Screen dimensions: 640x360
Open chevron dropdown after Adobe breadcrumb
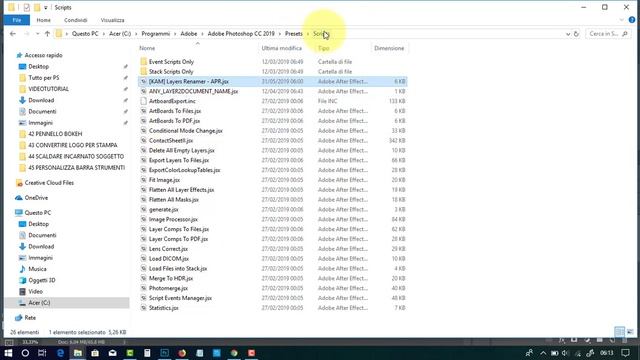pos(202,34)
